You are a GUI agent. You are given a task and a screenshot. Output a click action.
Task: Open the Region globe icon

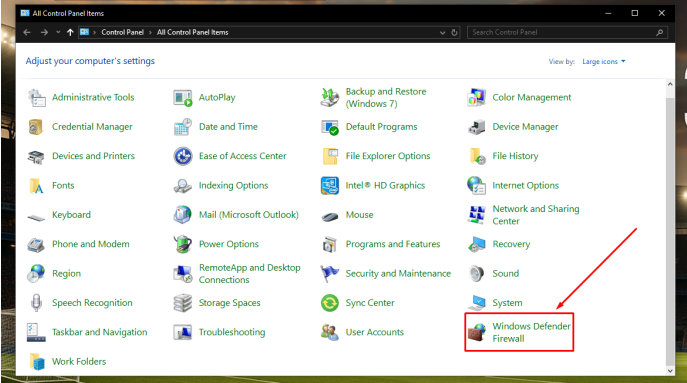(x=36, y=273)
